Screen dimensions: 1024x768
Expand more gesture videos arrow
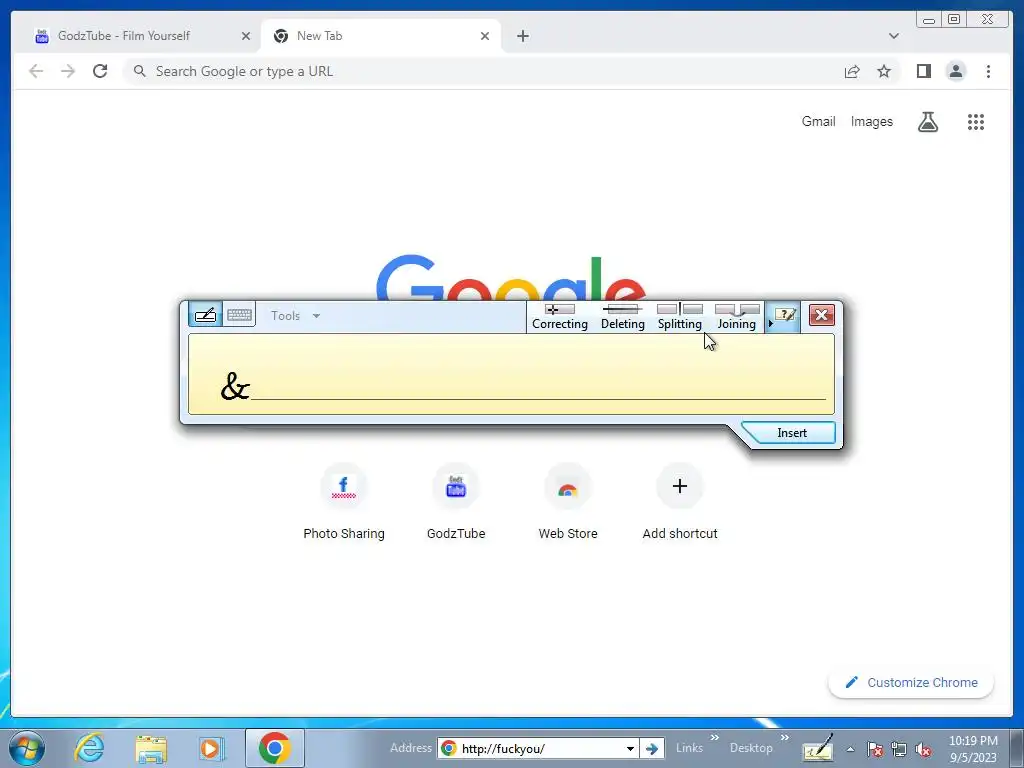point(770,323)
